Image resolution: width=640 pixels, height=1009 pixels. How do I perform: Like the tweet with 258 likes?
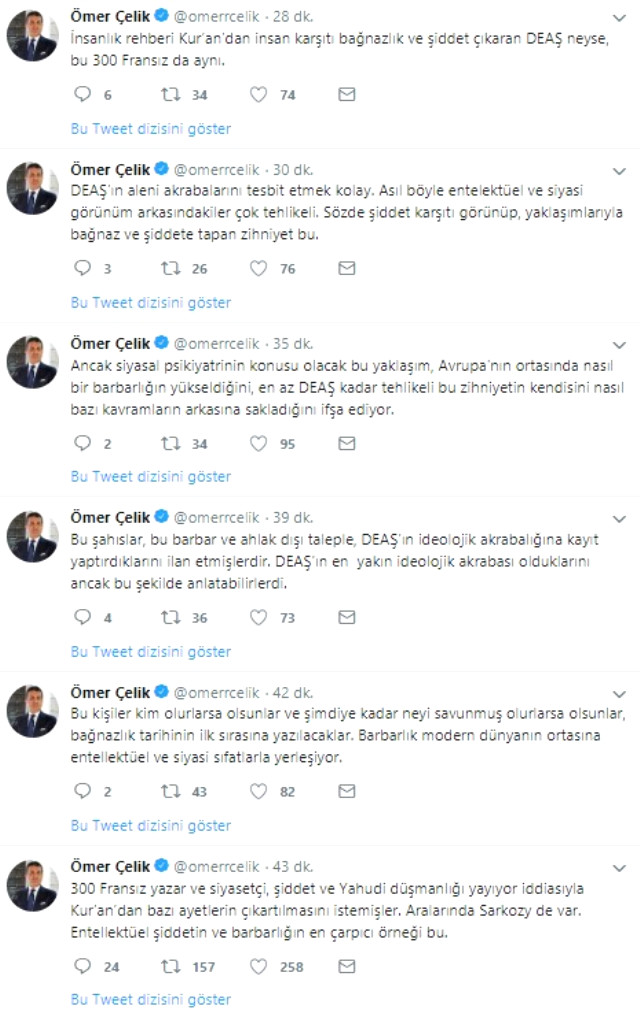pos(259,966)
